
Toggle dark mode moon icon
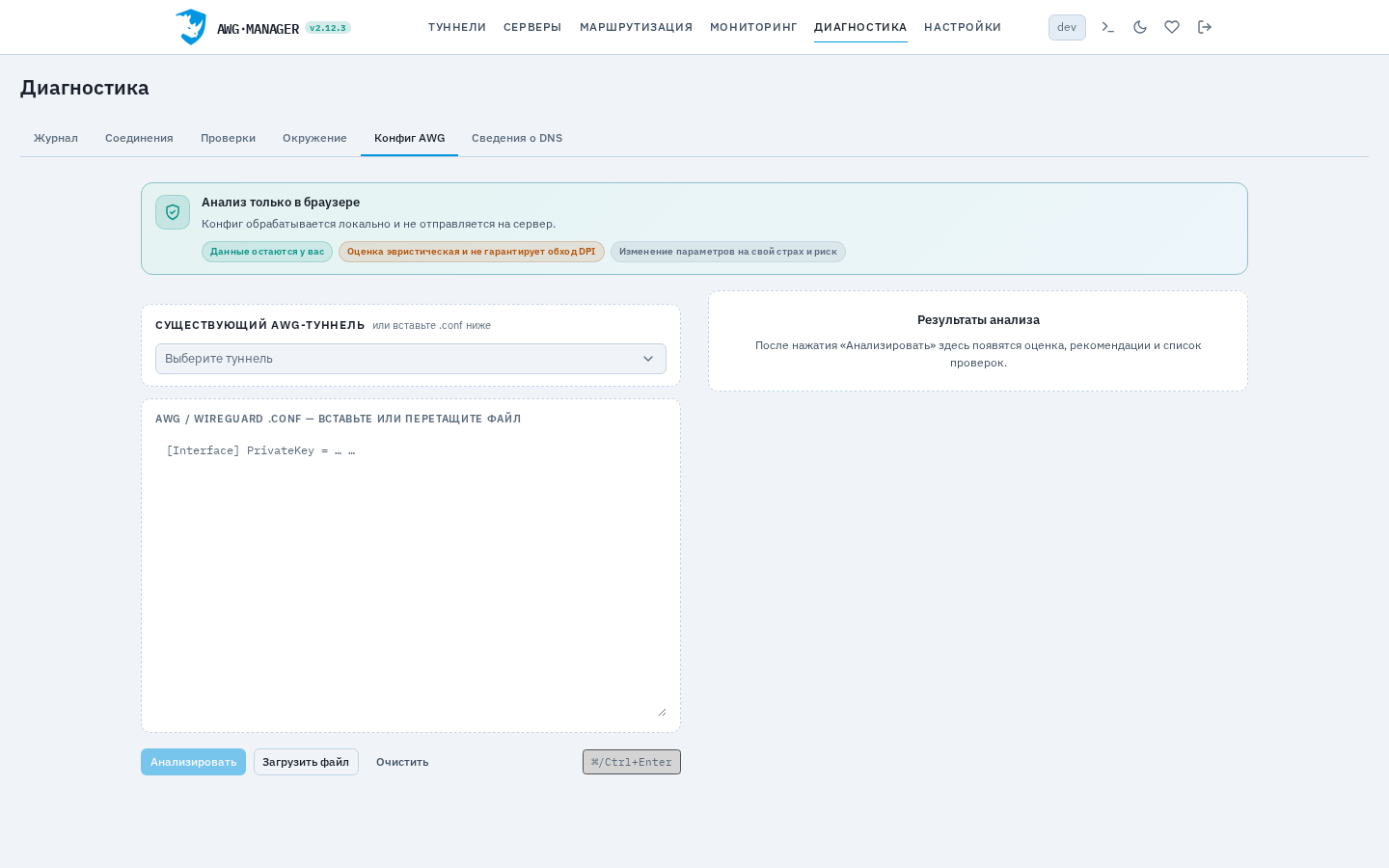pyautogui.click(x=1140, y=27)
